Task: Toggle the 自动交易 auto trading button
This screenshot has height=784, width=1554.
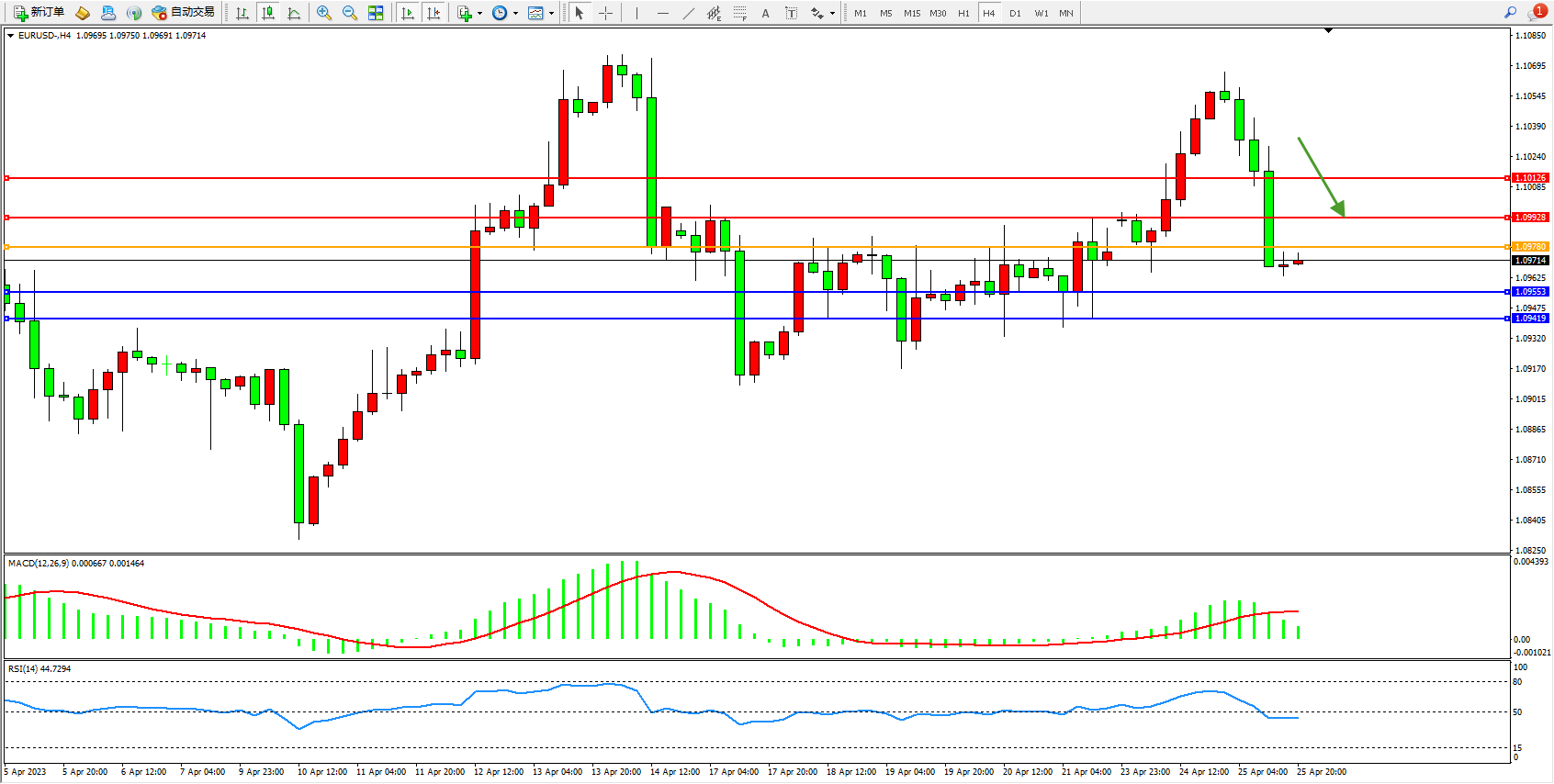Action: (x=183, y=13)
